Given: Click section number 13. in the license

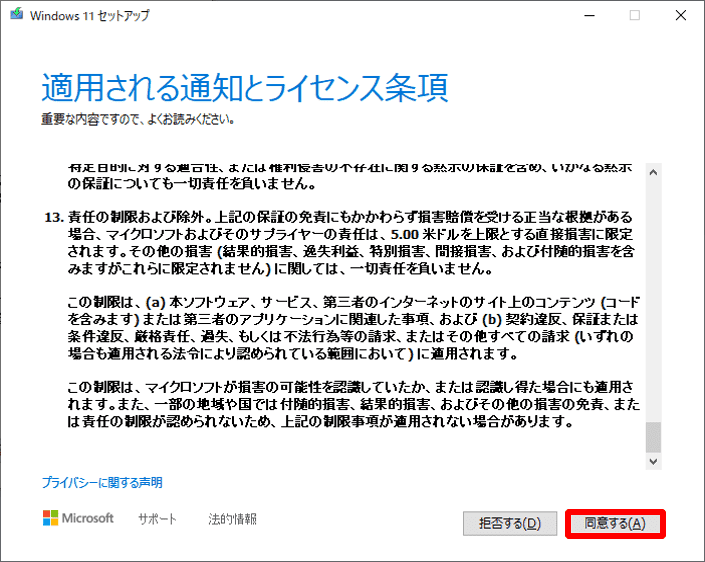Looking at the screenshot, I should [x=54, y=218].
